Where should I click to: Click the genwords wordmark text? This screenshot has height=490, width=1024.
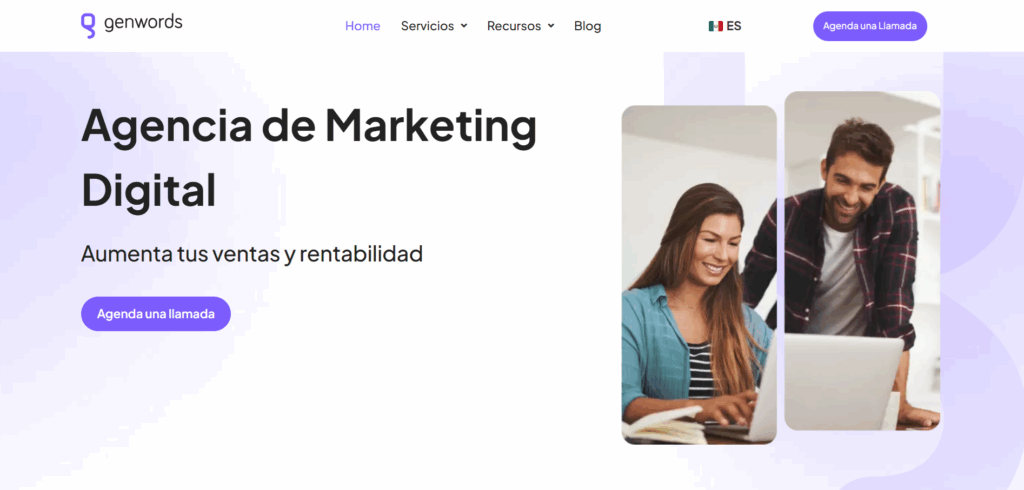pyautogui.click(x=143, y=24)
